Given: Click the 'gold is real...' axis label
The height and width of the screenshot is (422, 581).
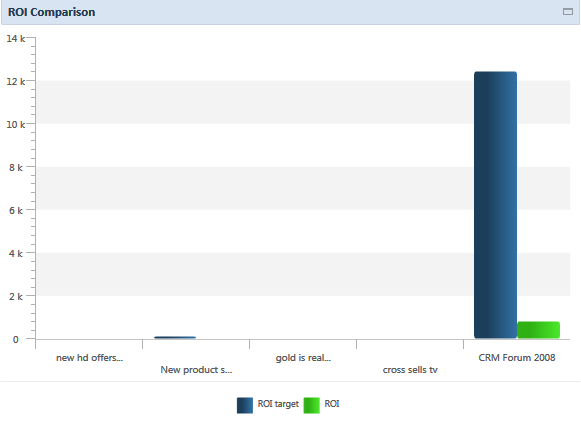Looking at the screenshot, I should [x=303, y=358].
